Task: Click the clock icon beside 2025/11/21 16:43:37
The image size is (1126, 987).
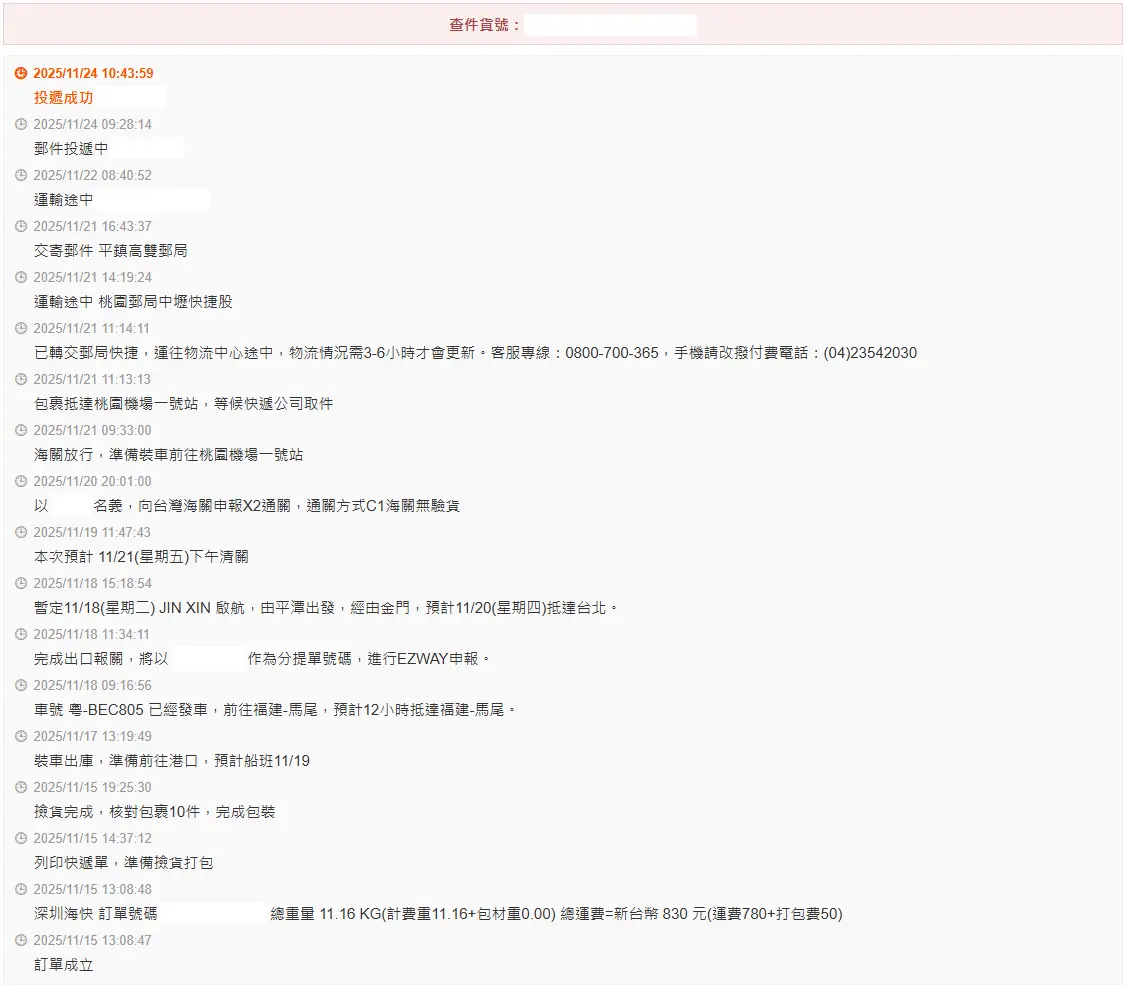Action: (x=21, y=227)
